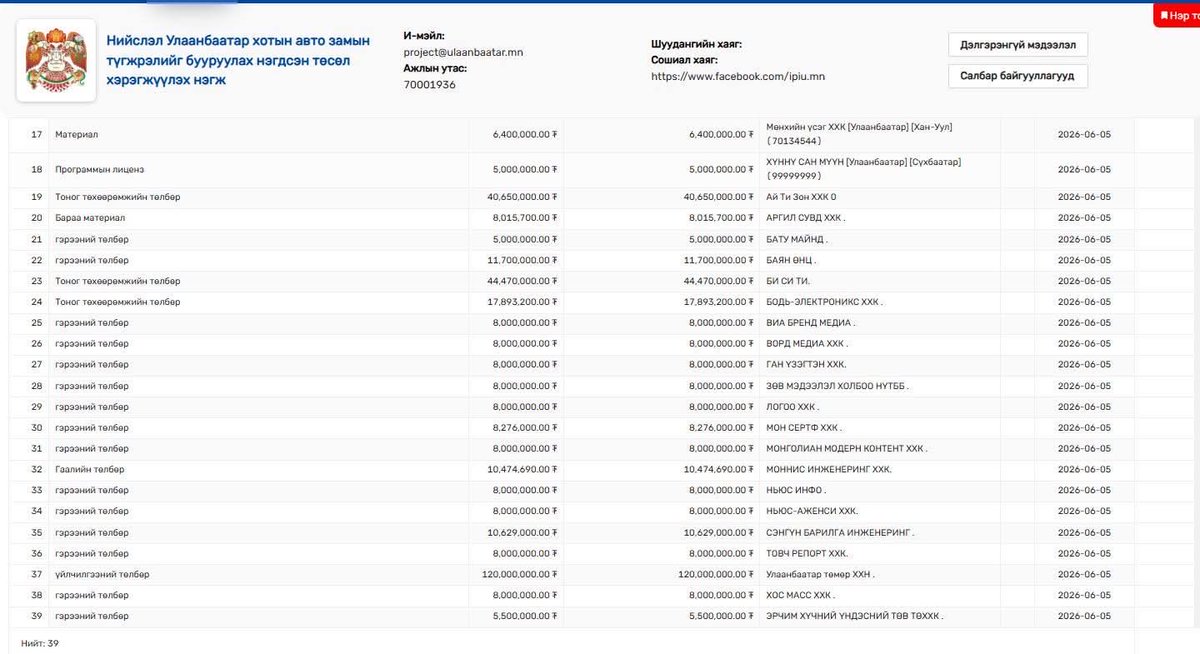Click the total count Нийт: 39

39,643
